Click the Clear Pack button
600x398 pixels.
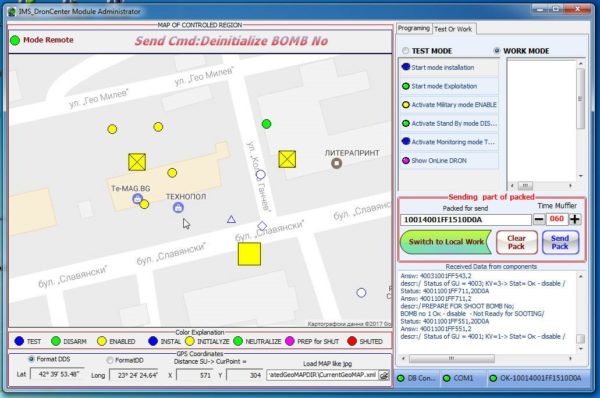click(x=517, y=242)
